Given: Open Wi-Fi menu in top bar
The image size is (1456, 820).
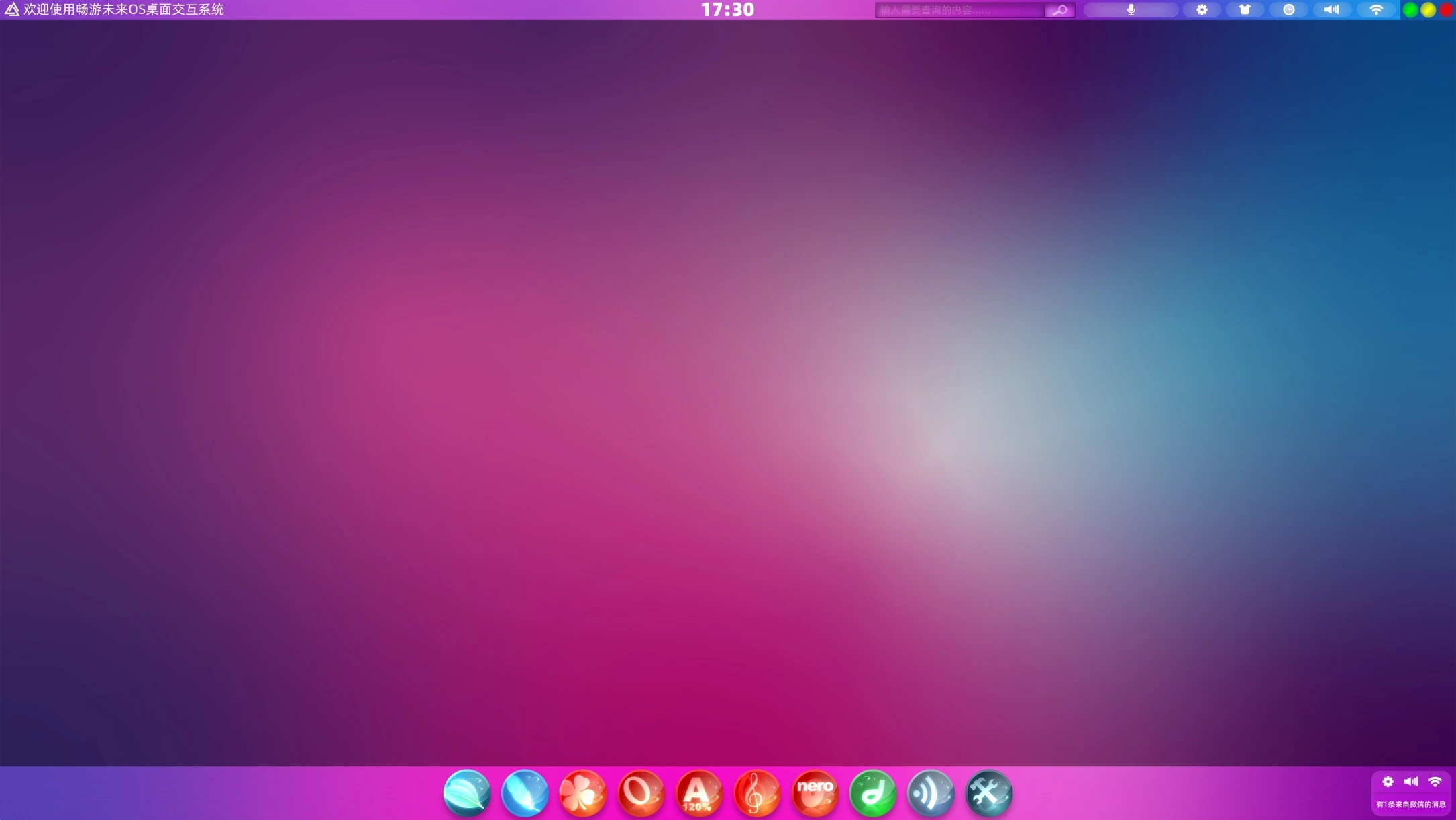Looking at the screenshot, I should [1376, 10].
